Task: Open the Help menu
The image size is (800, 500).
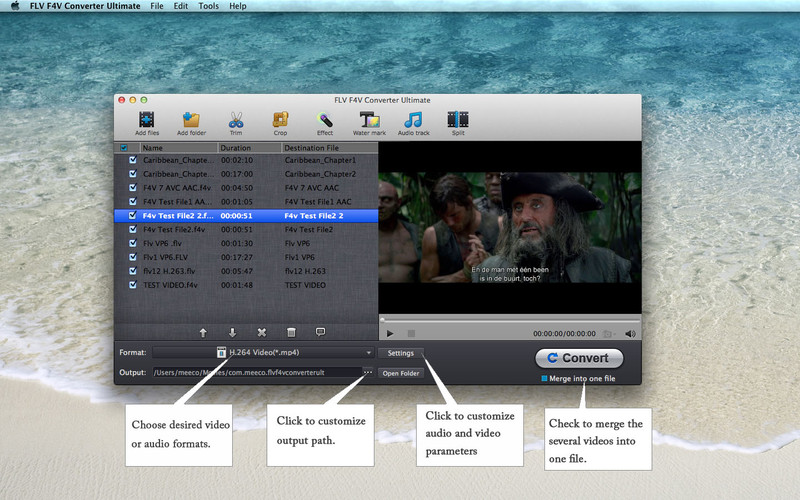Action: 238,6
